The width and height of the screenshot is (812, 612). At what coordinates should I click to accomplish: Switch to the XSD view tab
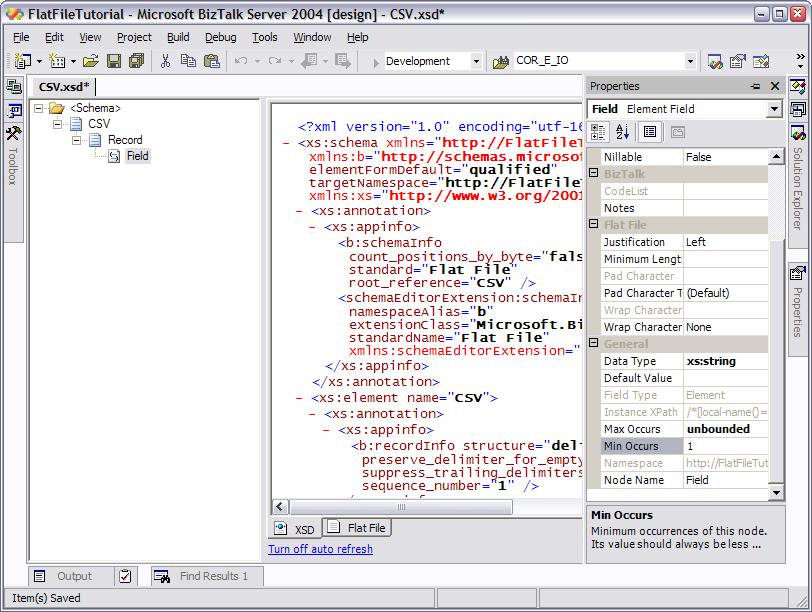click(x=296, y=529)
